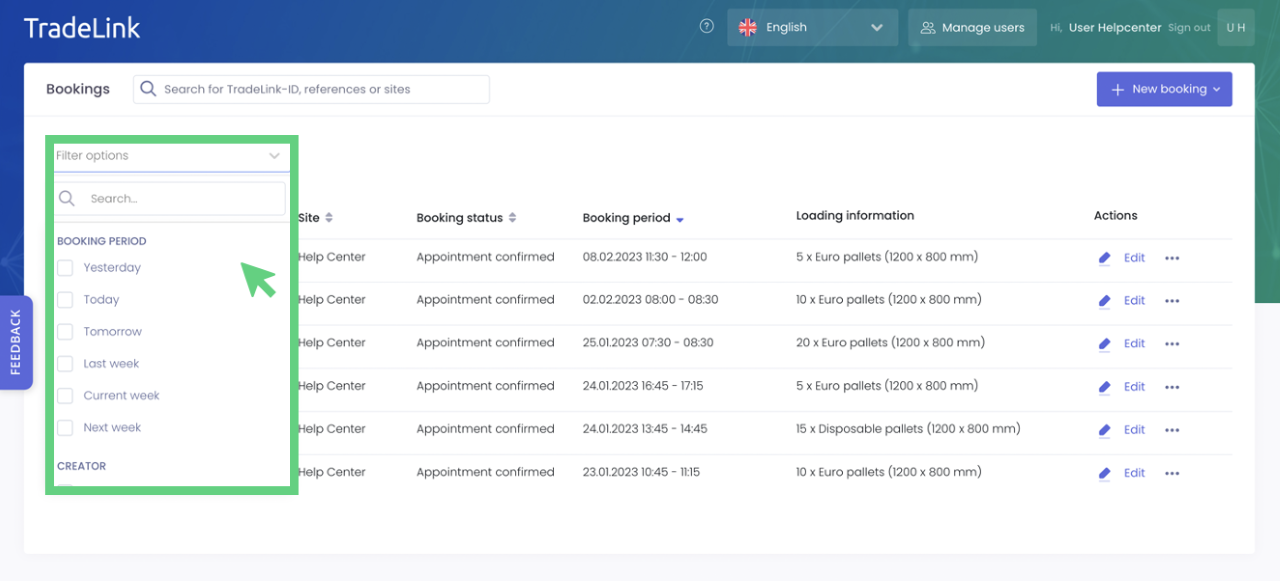Click the filter options Search field

pyautogui.click(x=180, y=199)
